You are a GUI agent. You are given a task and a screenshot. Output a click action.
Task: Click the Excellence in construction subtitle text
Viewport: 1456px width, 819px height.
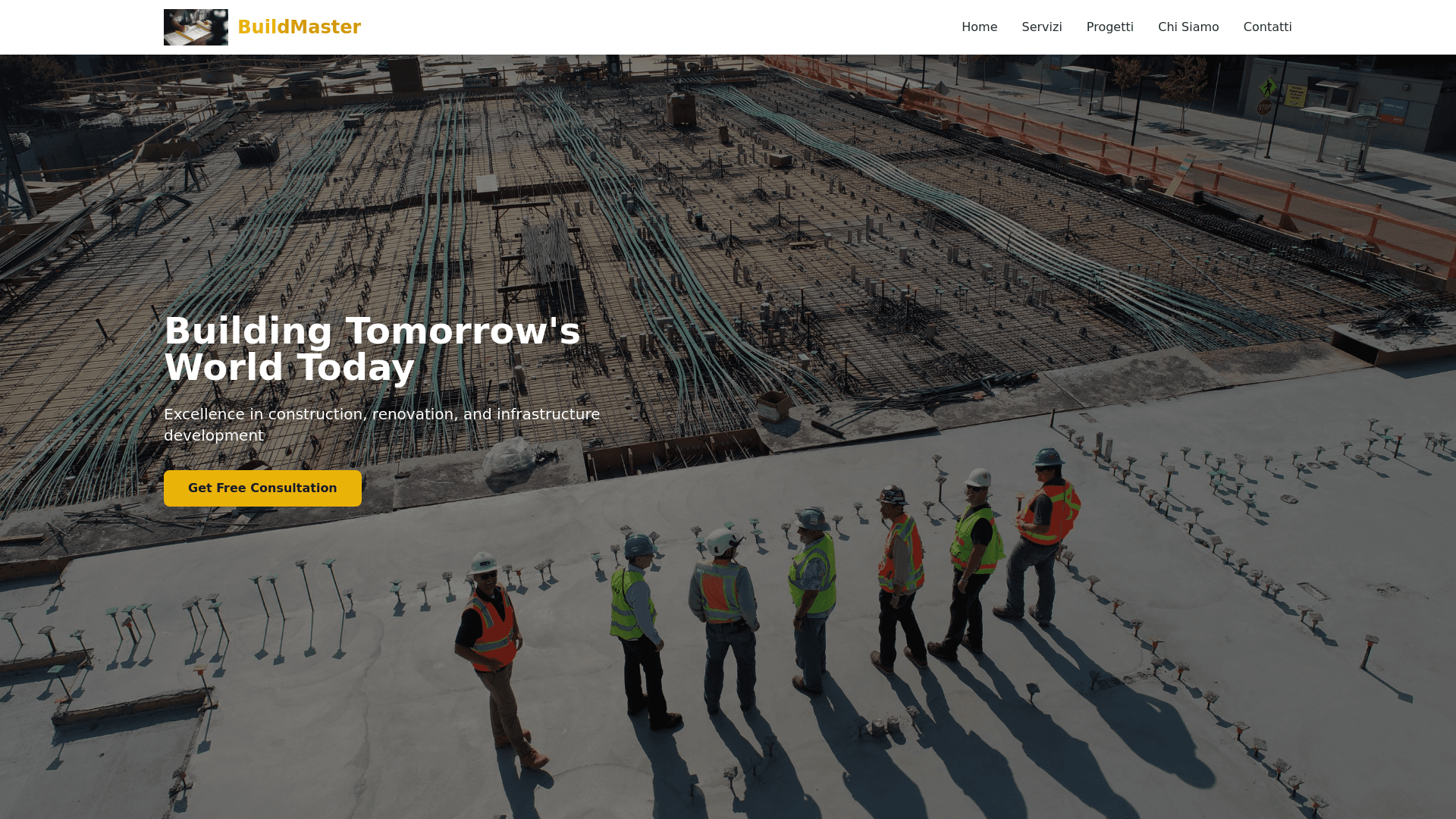(x=382, y=425)
